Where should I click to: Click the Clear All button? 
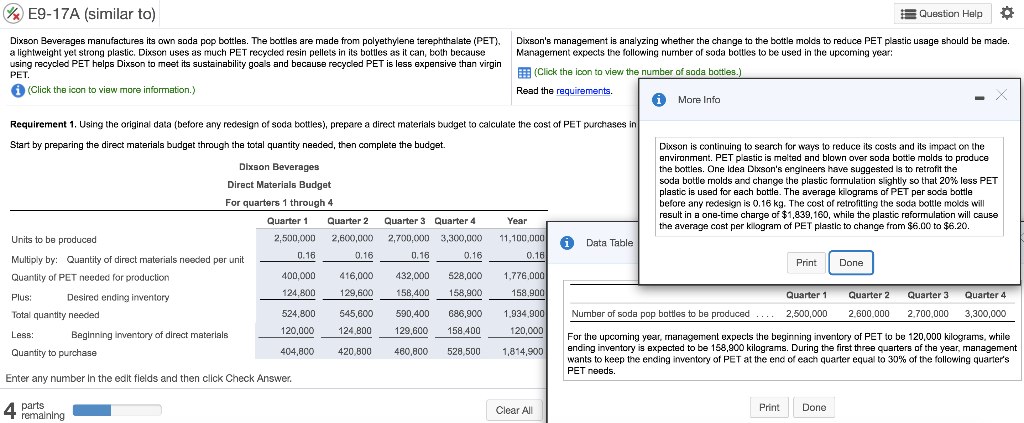[514, 410]
